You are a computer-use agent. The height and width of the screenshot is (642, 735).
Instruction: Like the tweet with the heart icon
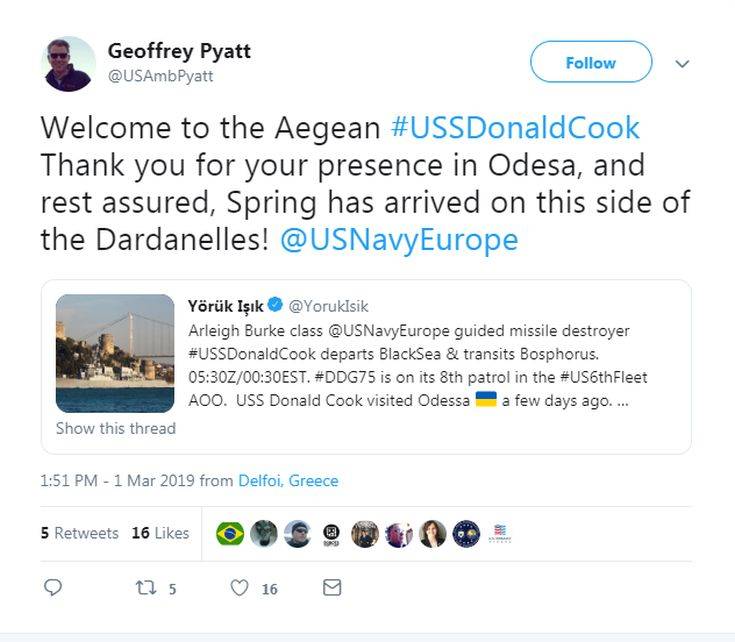tap(239, 588)
